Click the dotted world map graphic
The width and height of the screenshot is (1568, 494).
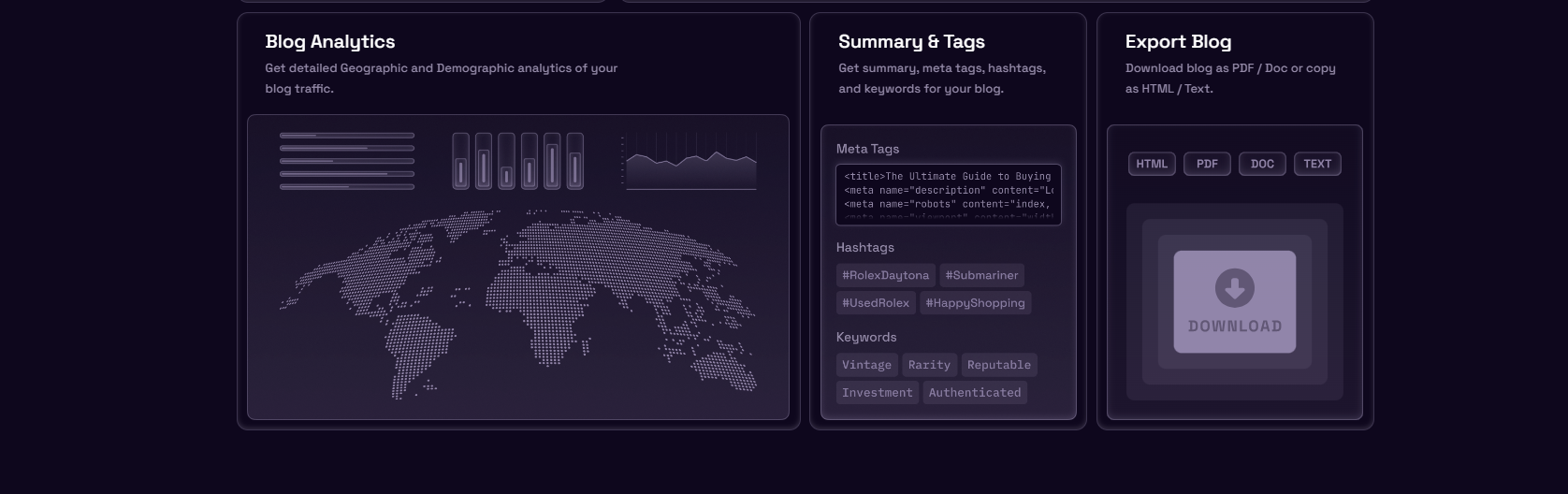point(517,304)
